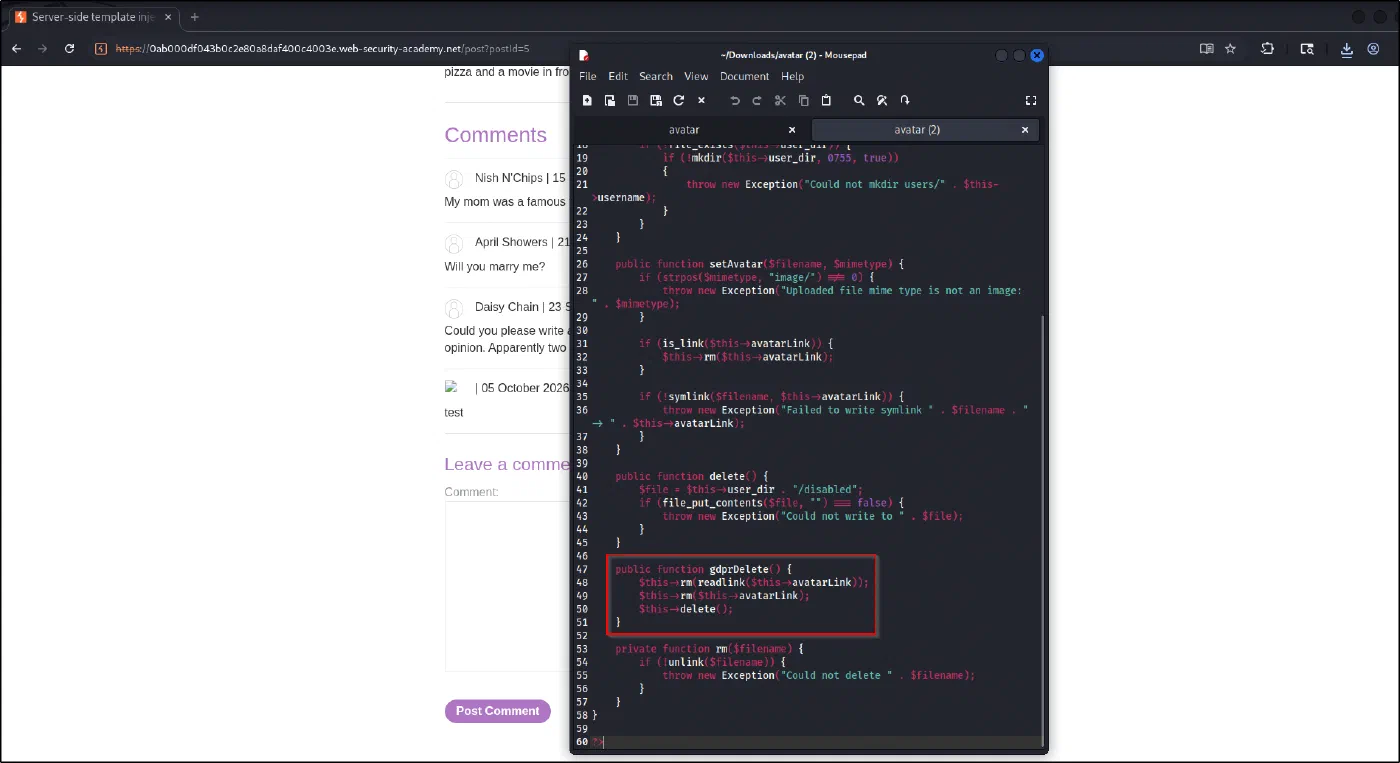Toggle browser reader view icon
The image size is (1400, 763).
(x=1206, y=48)
